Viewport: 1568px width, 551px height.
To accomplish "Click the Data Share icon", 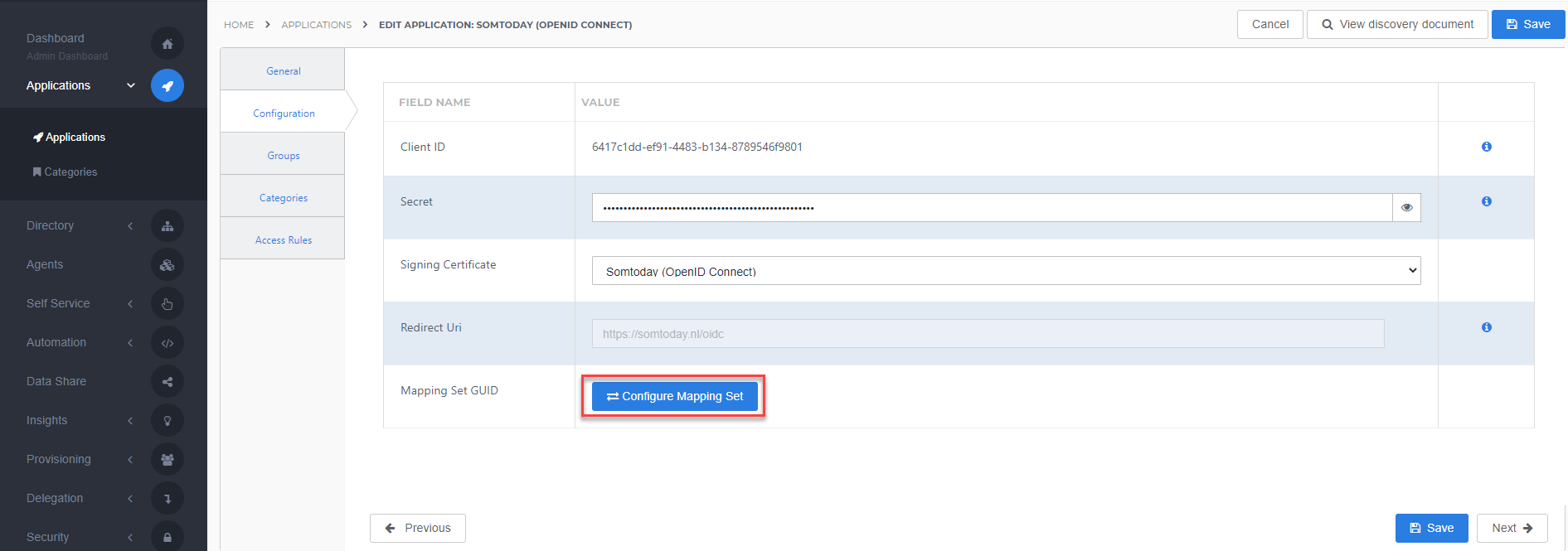I will click(167, 382).
